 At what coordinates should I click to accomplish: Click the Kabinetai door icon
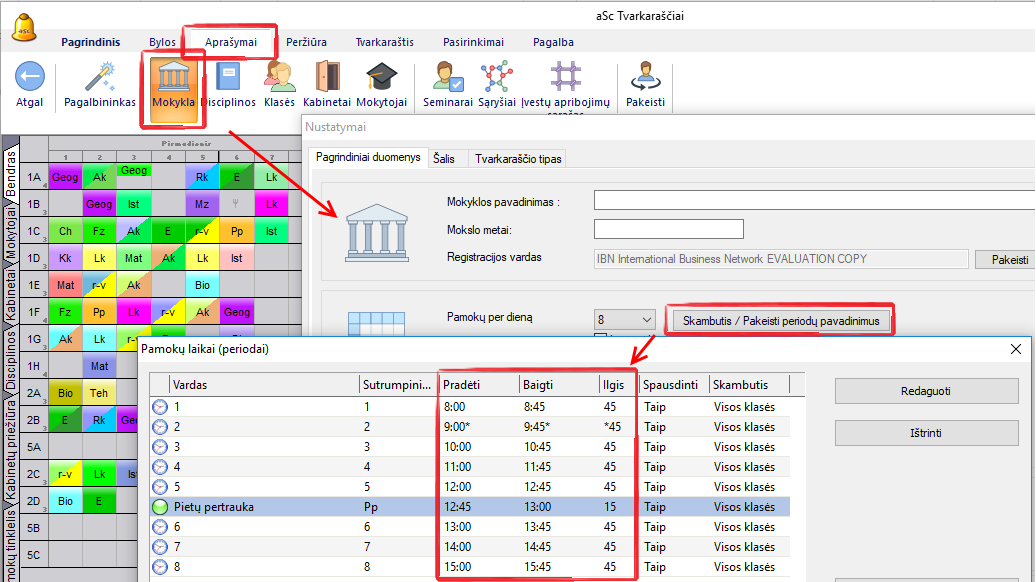point(327,79)
